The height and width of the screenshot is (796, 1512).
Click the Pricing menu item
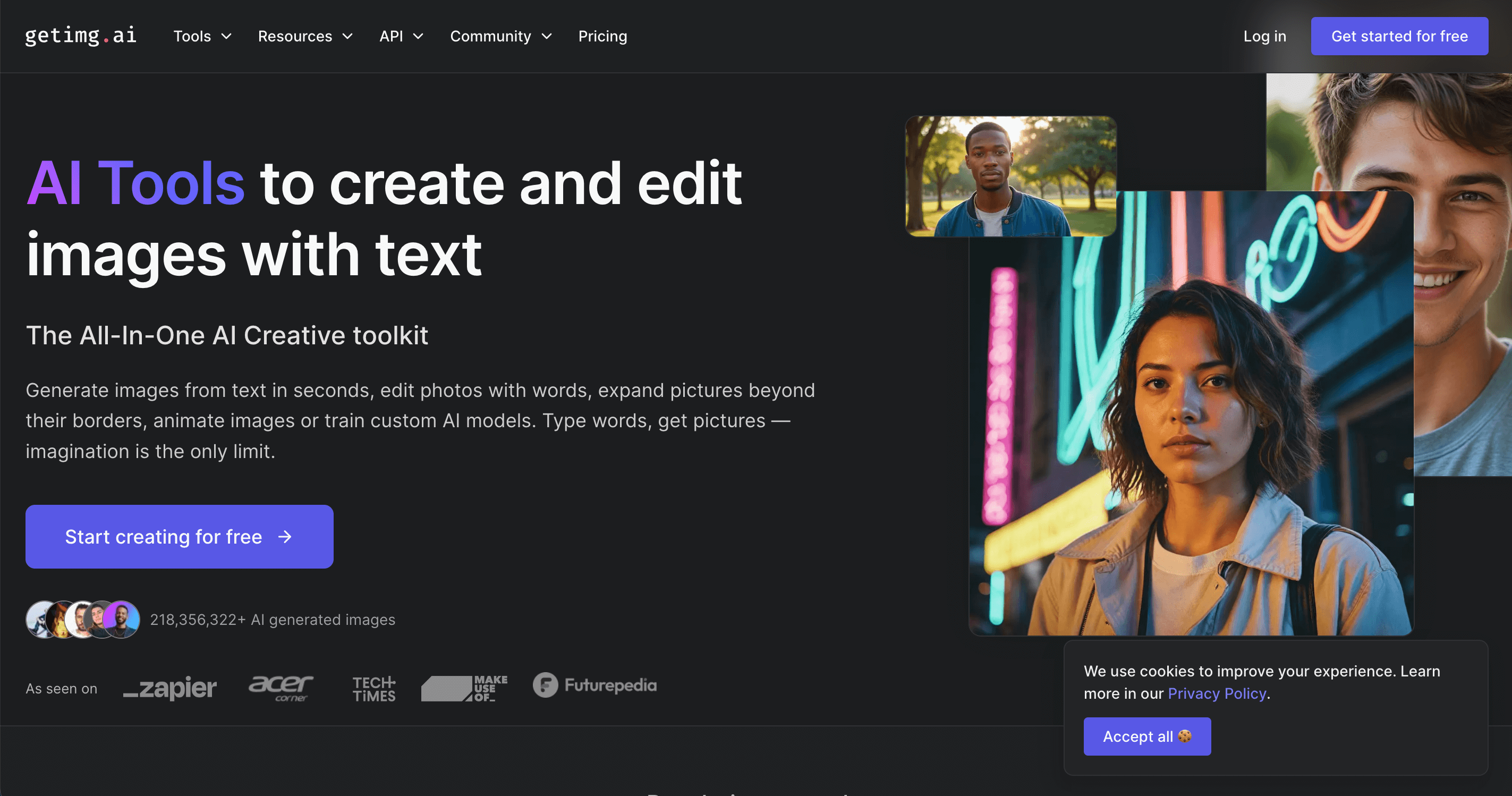click(602, 36)
